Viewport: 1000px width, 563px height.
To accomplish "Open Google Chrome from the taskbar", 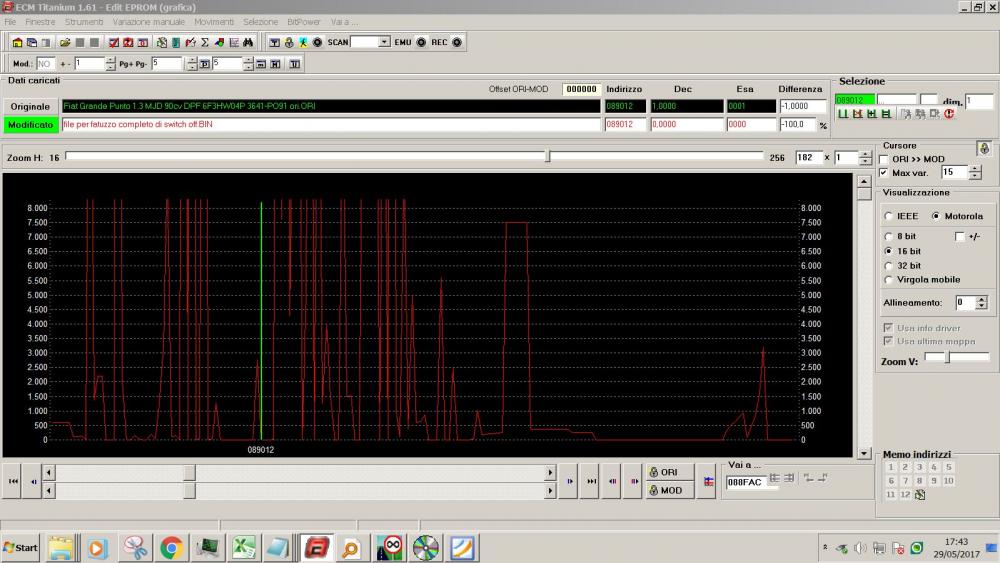I will tap(171, 548).
